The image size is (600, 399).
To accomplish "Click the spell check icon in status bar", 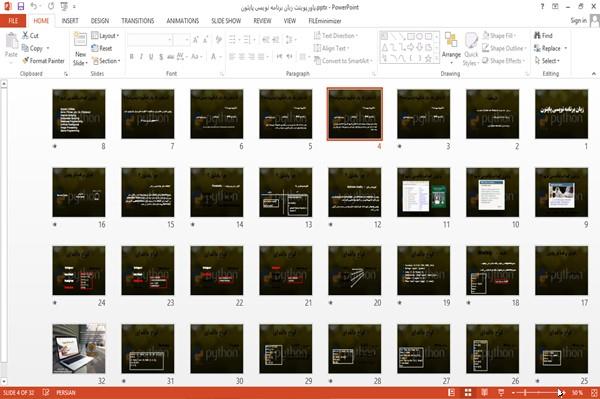I will [46, 392].
